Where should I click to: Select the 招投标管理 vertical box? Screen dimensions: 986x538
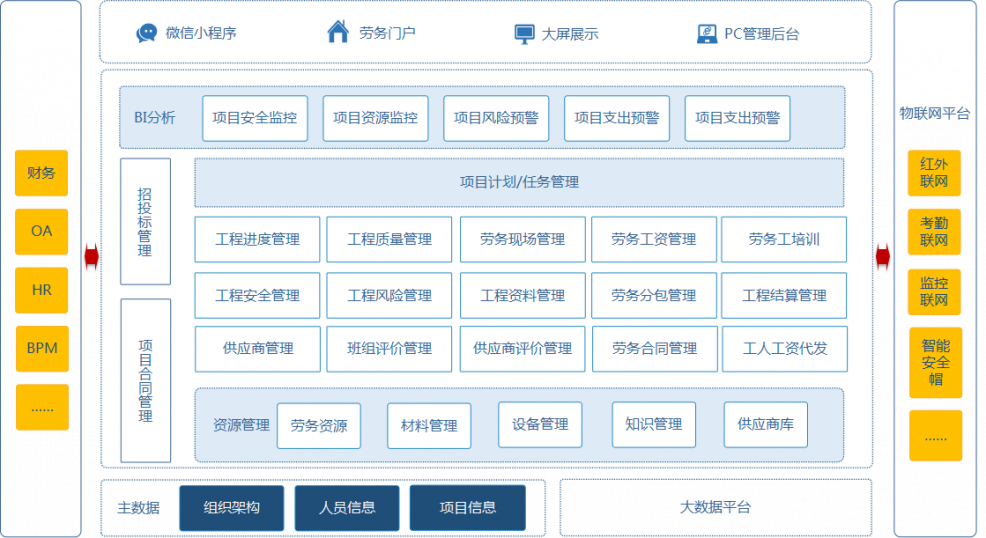tap(145, 221)
